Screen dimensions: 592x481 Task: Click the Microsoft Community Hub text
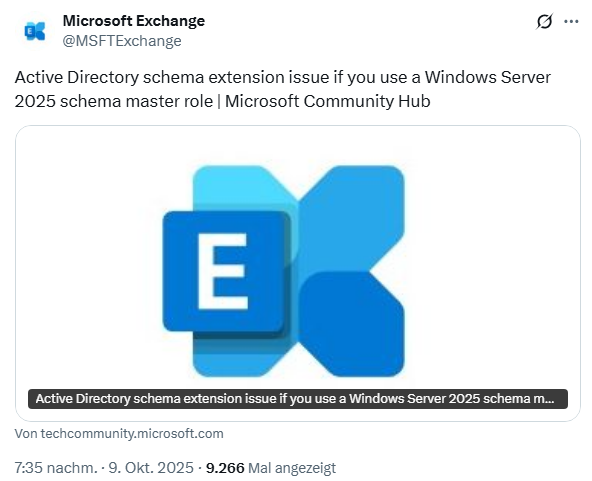328,101
